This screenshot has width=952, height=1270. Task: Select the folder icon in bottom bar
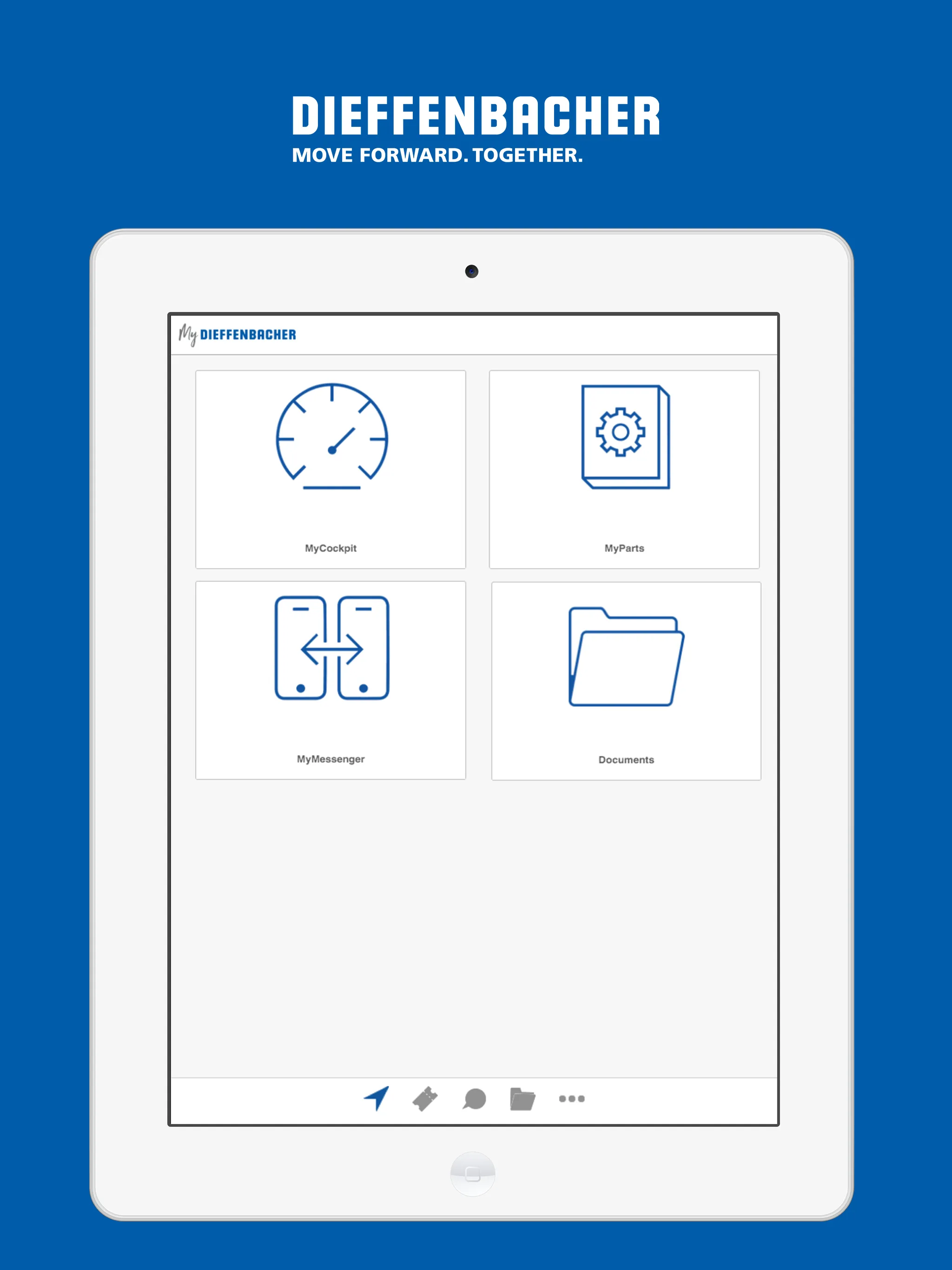tap(523, 1098)
